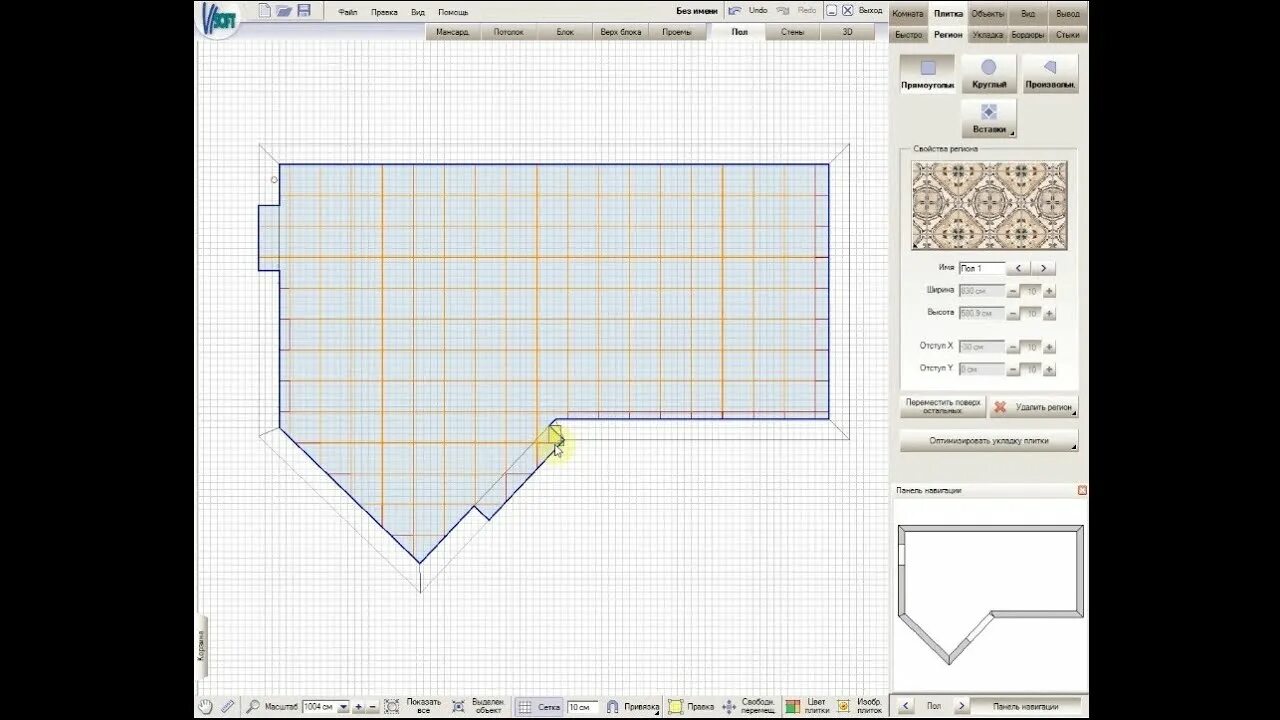Activate Свободн. перемещ. free move tool
1280x720 pixels.
click(748, 706)
